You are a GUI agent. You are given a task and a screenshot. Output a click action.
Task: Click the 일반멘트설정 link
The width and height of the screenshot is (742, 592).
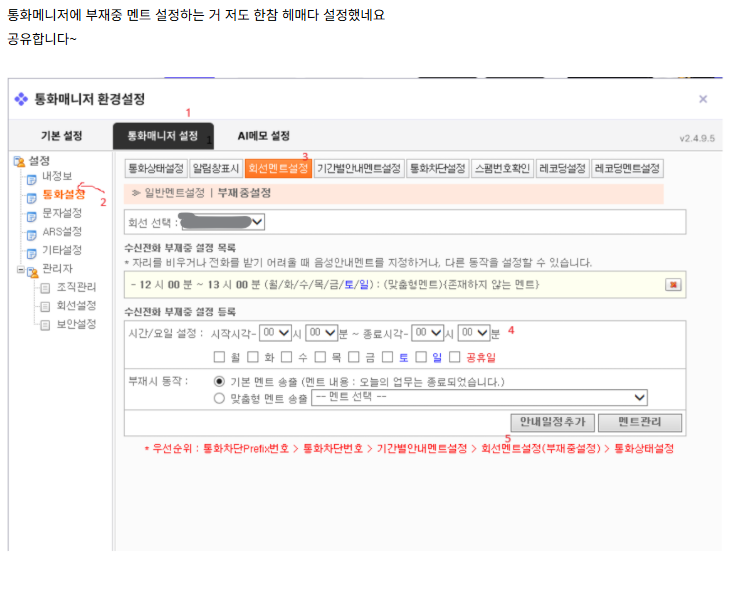pyautogui.click(x=175, y=193)
